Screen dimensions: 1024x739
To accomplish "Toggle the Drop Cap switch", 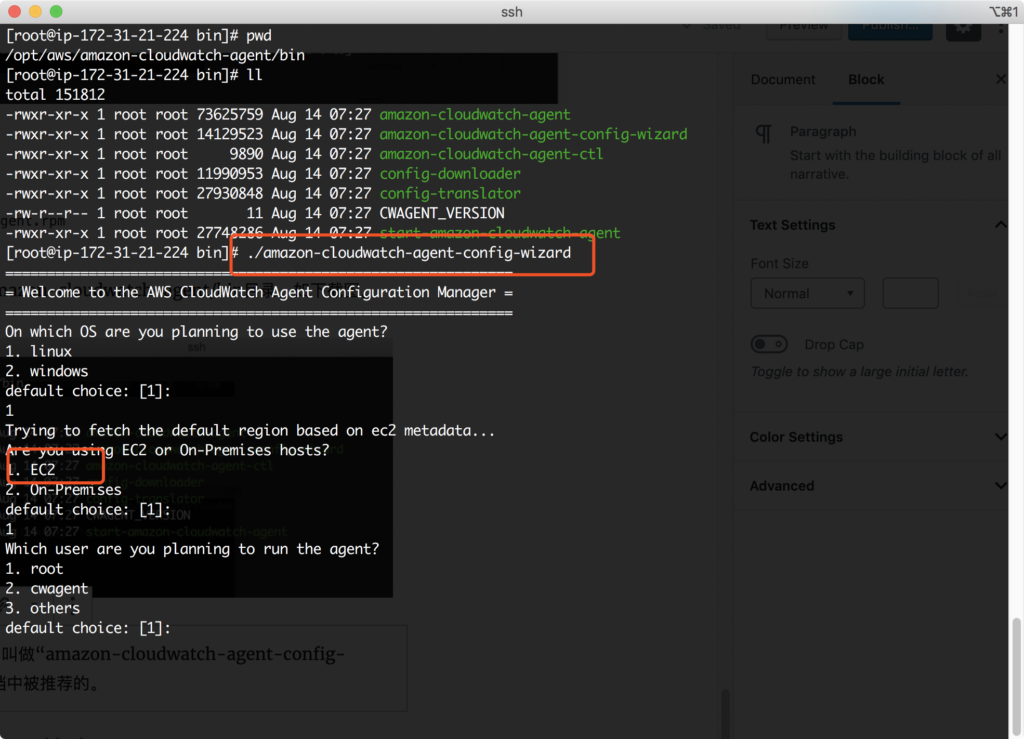I will [x=769, y=344].
